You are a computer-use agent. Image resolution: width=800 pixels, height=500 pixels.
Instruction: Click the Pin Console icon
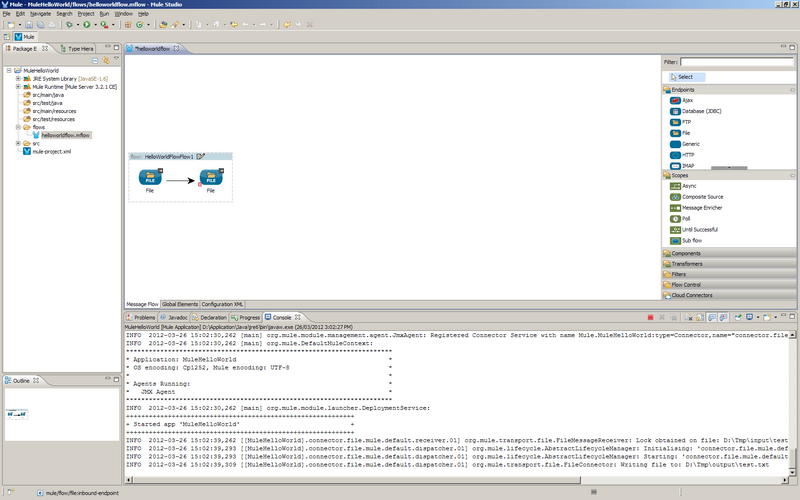738,317
